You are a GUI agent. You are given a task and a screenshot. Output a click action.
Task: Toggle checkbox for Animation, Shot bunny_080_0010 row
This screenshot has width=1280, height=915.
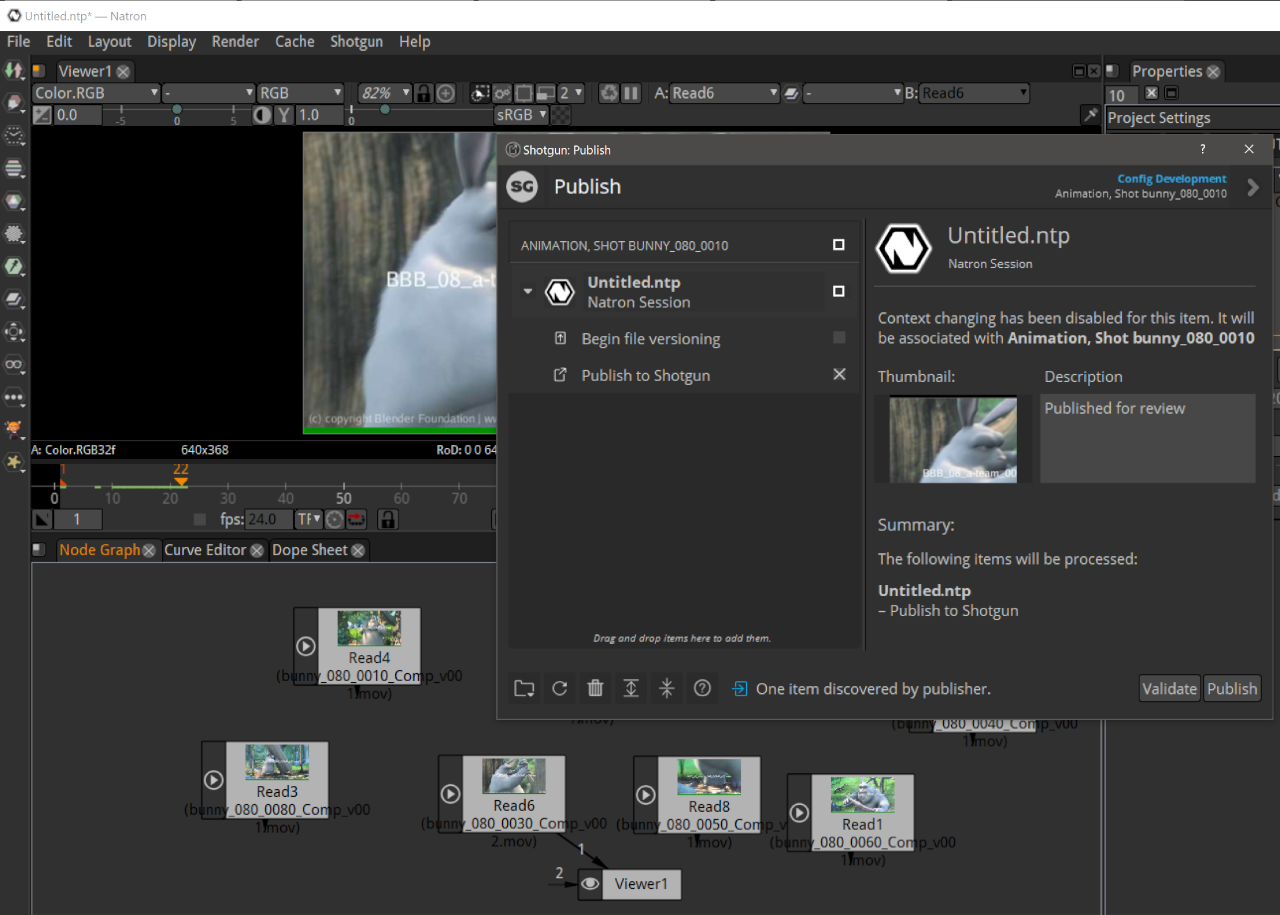click(839, 245)
